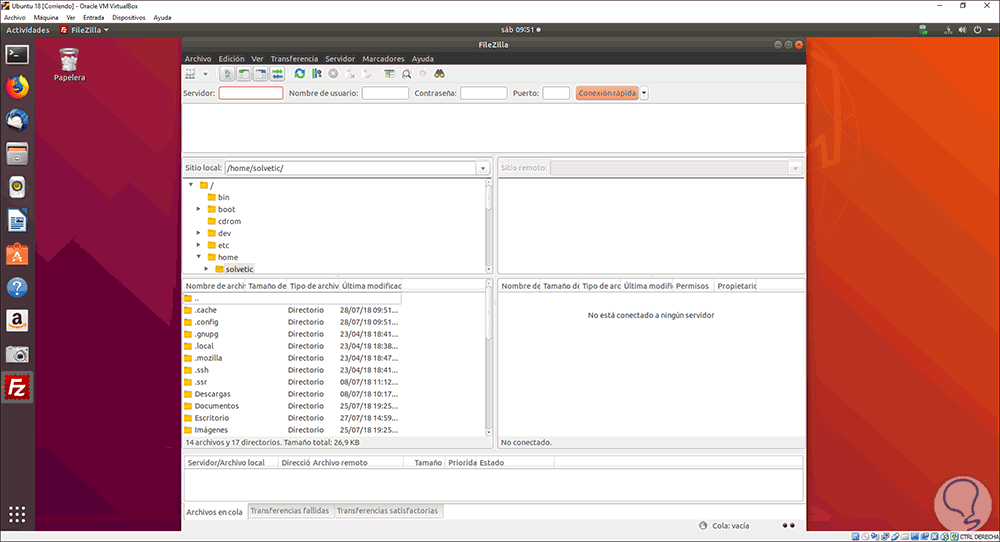This screenshot has height=542, width=1000.
Task: Open the Servidor menu
Action: [340, 59]
